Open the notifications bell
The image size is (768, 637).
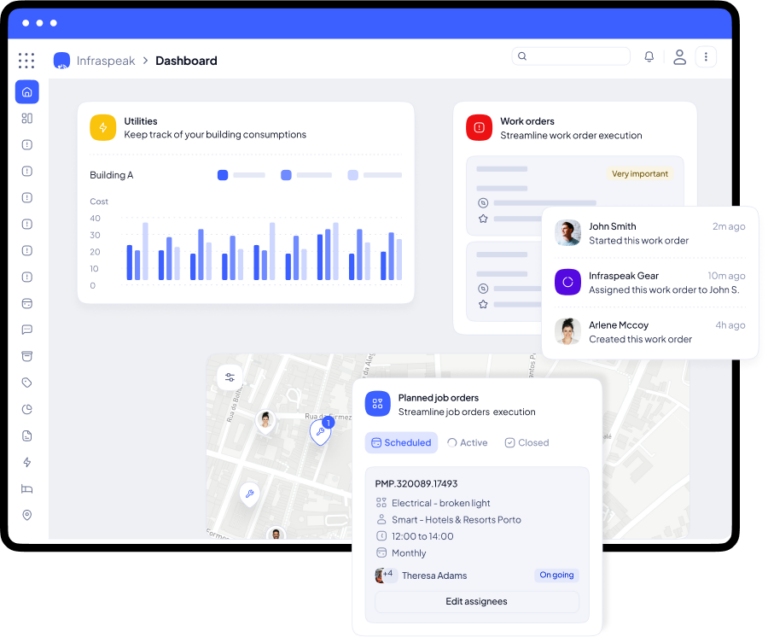tap(649, 57)
